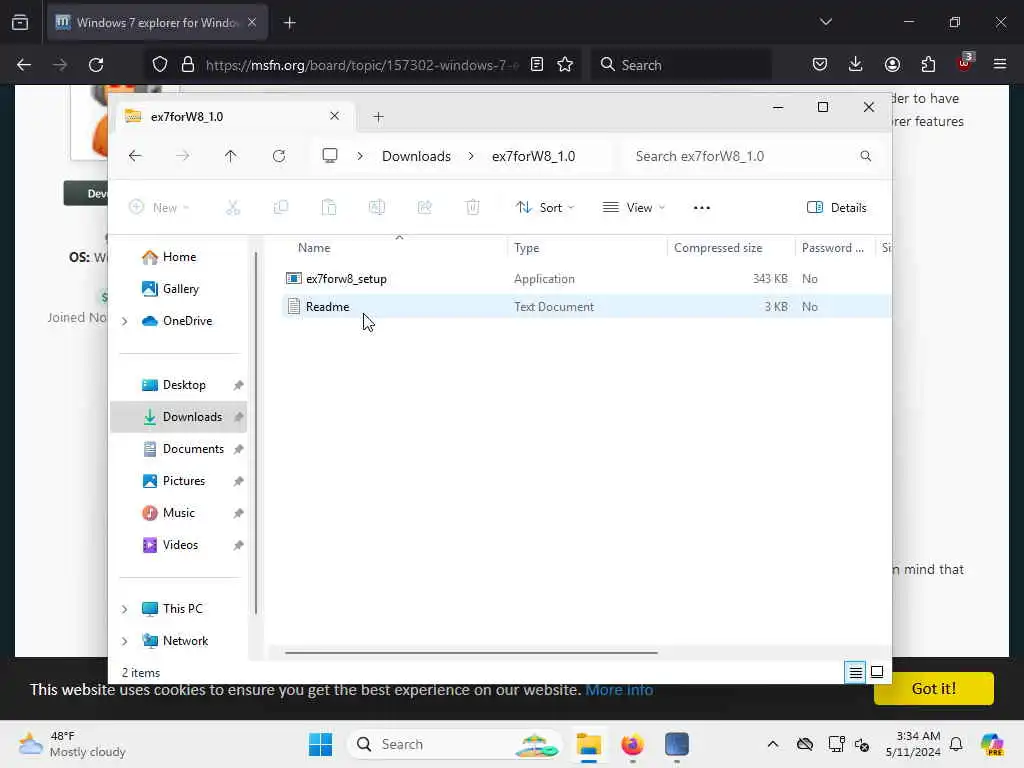Click ex7forW8_1.0 in the breadcrumb path
The image size is (1024, 768).
pyautogui.click(x=534, y=156)
